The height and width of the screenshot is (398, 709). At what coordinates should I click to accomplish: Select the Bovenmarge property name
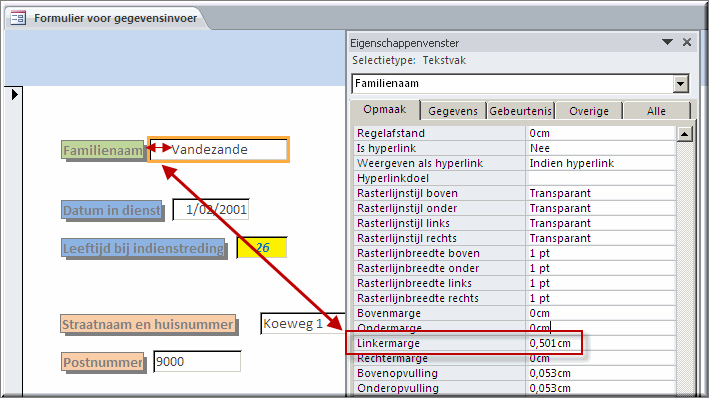click(389, 313)
